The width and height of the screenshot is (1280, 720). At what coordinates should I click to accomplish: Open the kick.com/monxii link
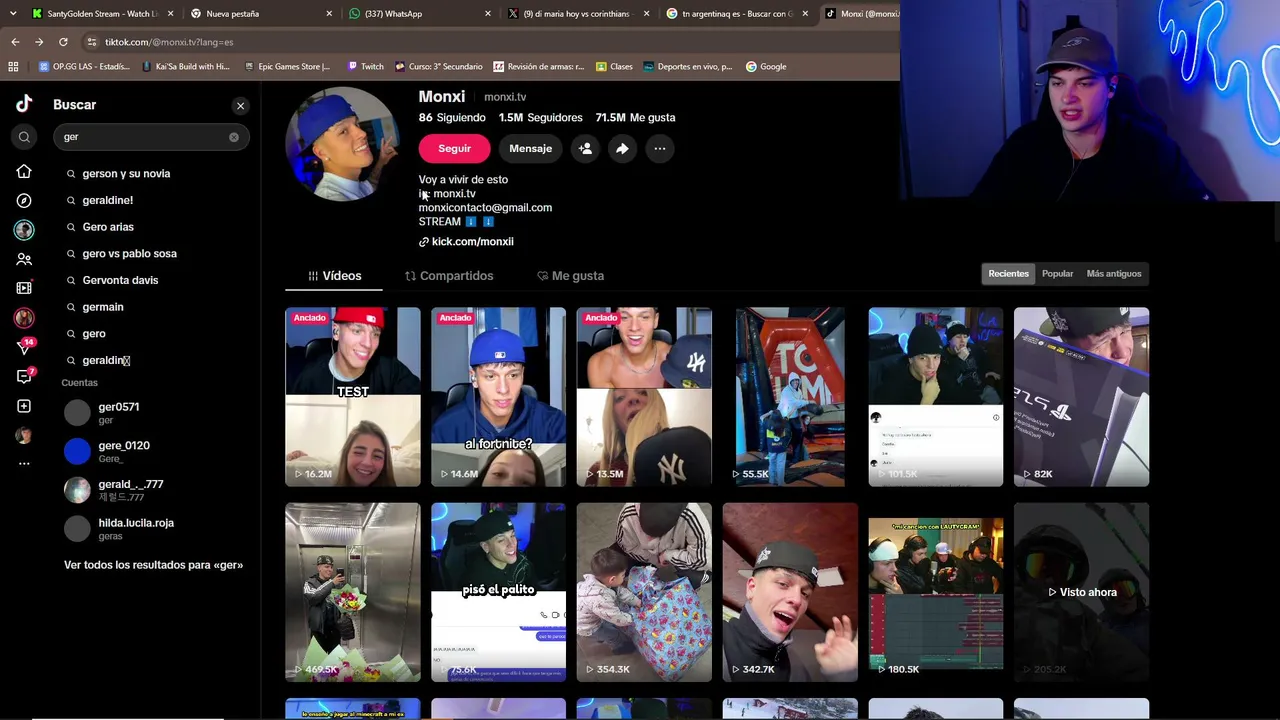coord(472,242)
